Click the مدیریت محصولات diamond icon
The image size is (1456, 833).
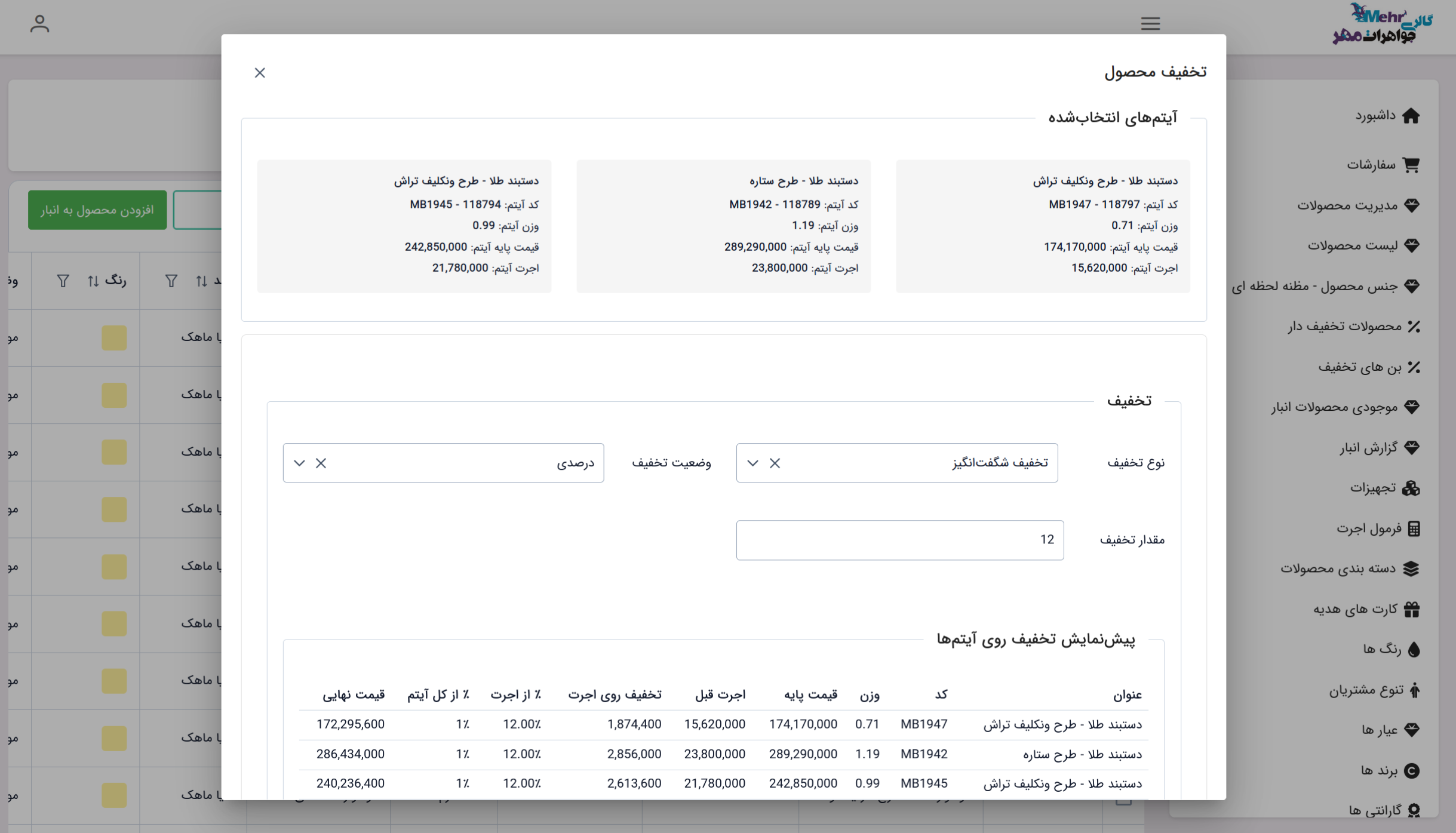point(1412,205)
